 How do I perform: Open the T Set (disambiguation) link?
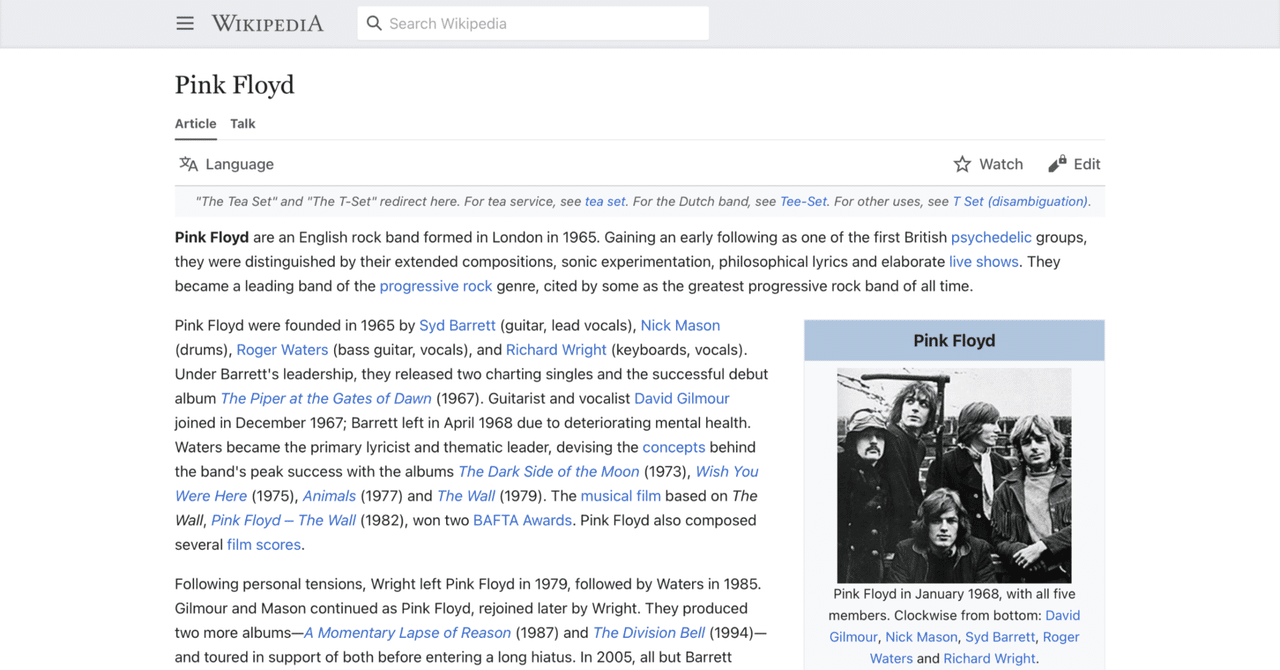coord(1020,201)
